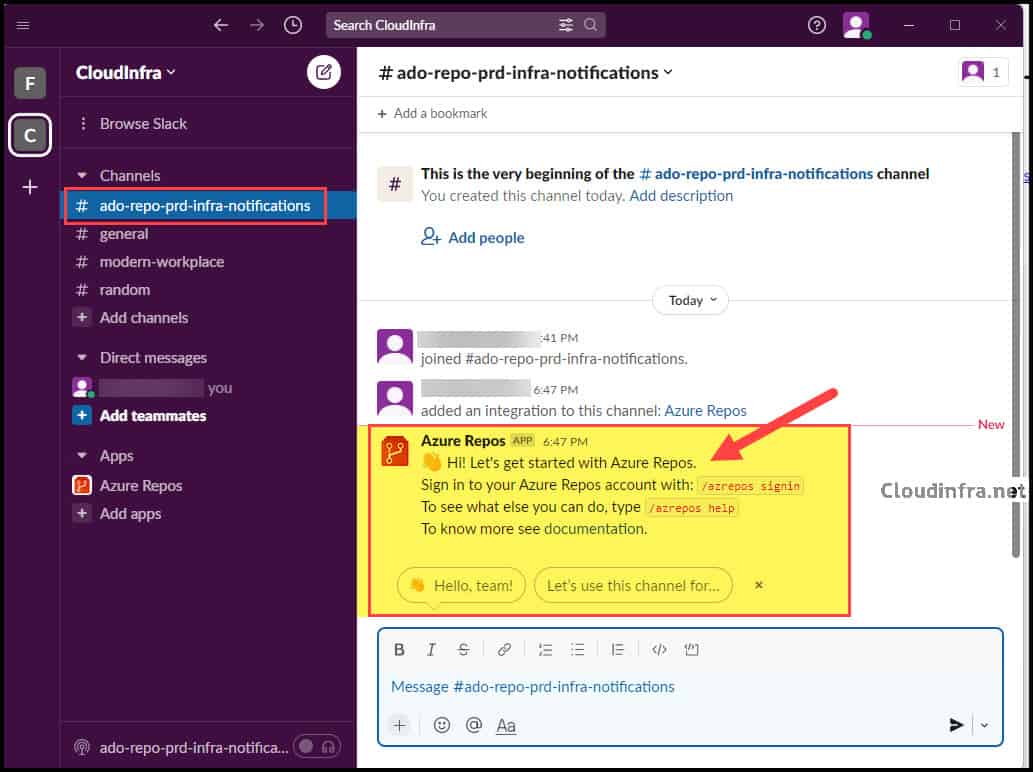Screen dimensions: 1033x772
Task: Open send options dropdown arrow
Action: click(x=984, y=725)
